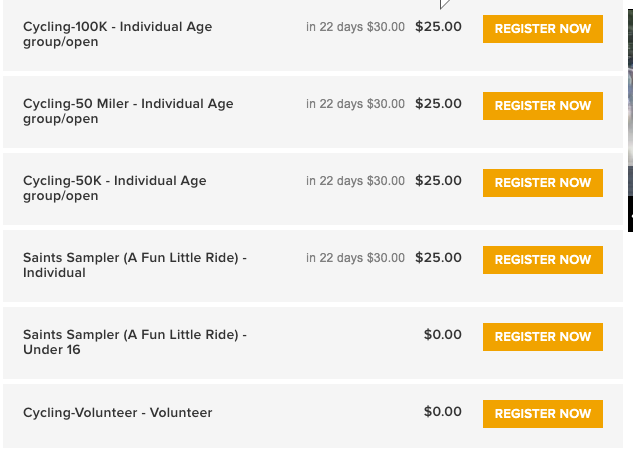Register for Cycling-50K Individual Age group

click(x=543, y=183)
